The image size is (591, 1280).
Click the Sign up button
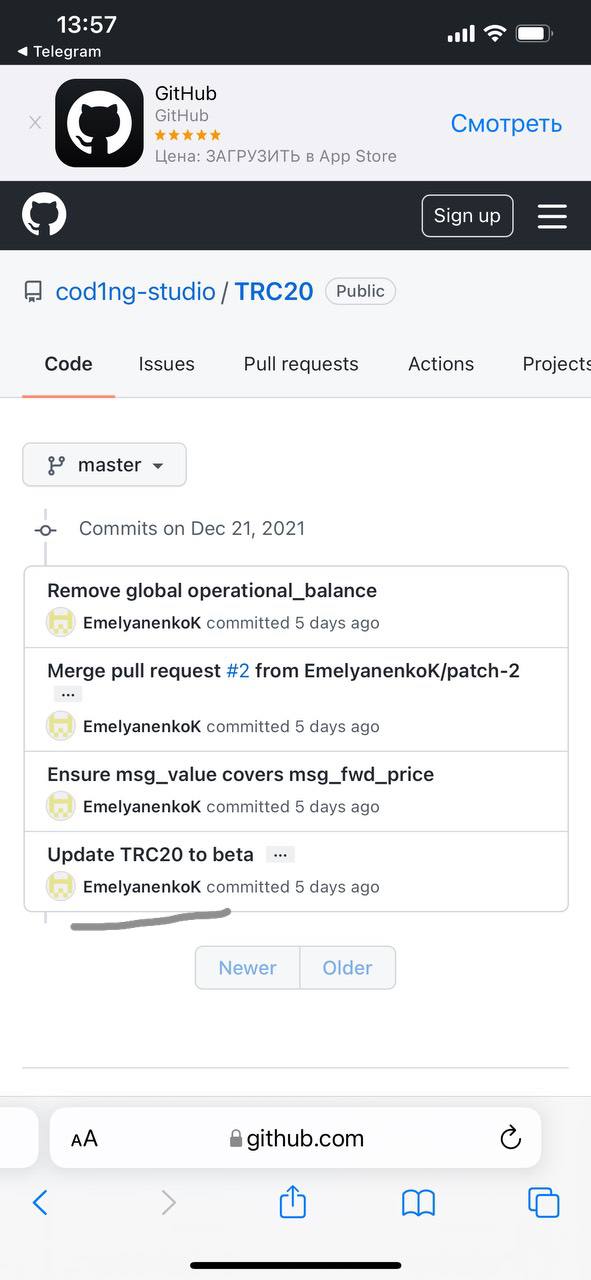coord(467,216)
